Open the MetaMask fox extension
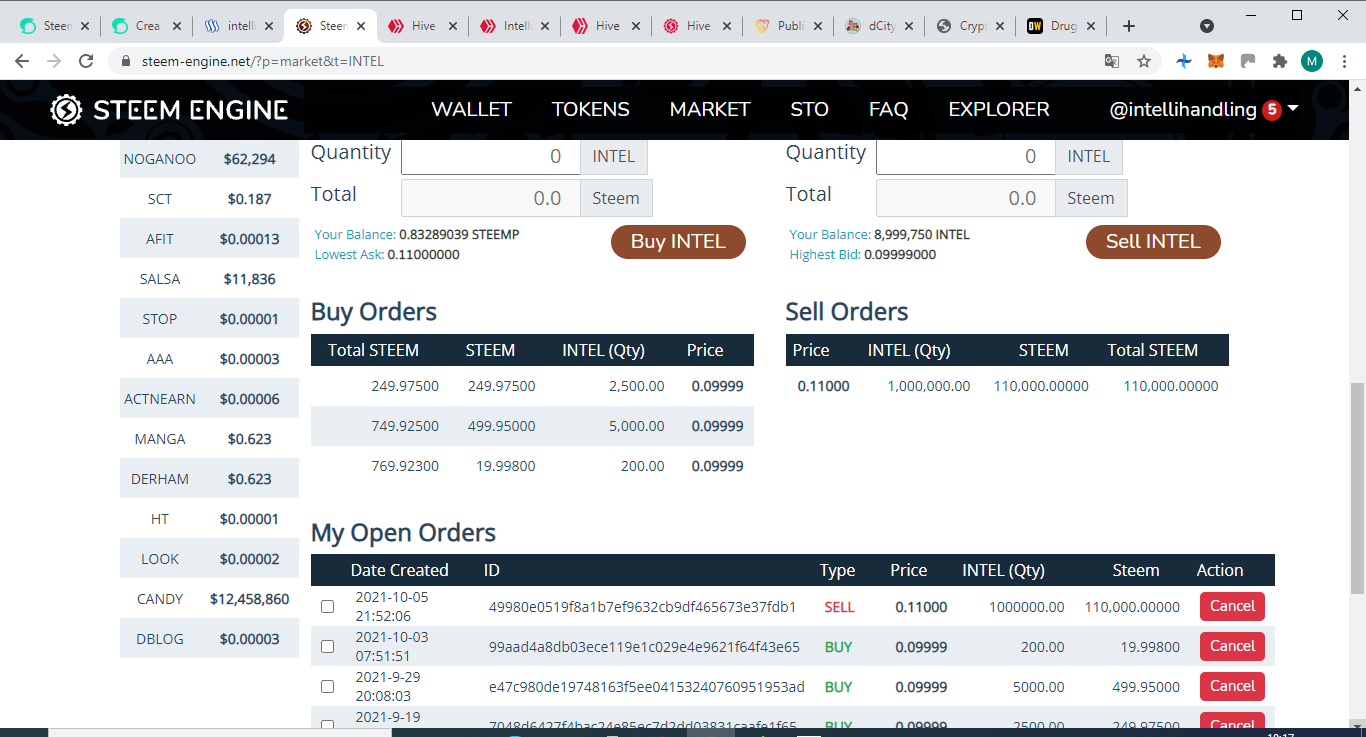The image size is (1366, 737). pos(1216,61)
